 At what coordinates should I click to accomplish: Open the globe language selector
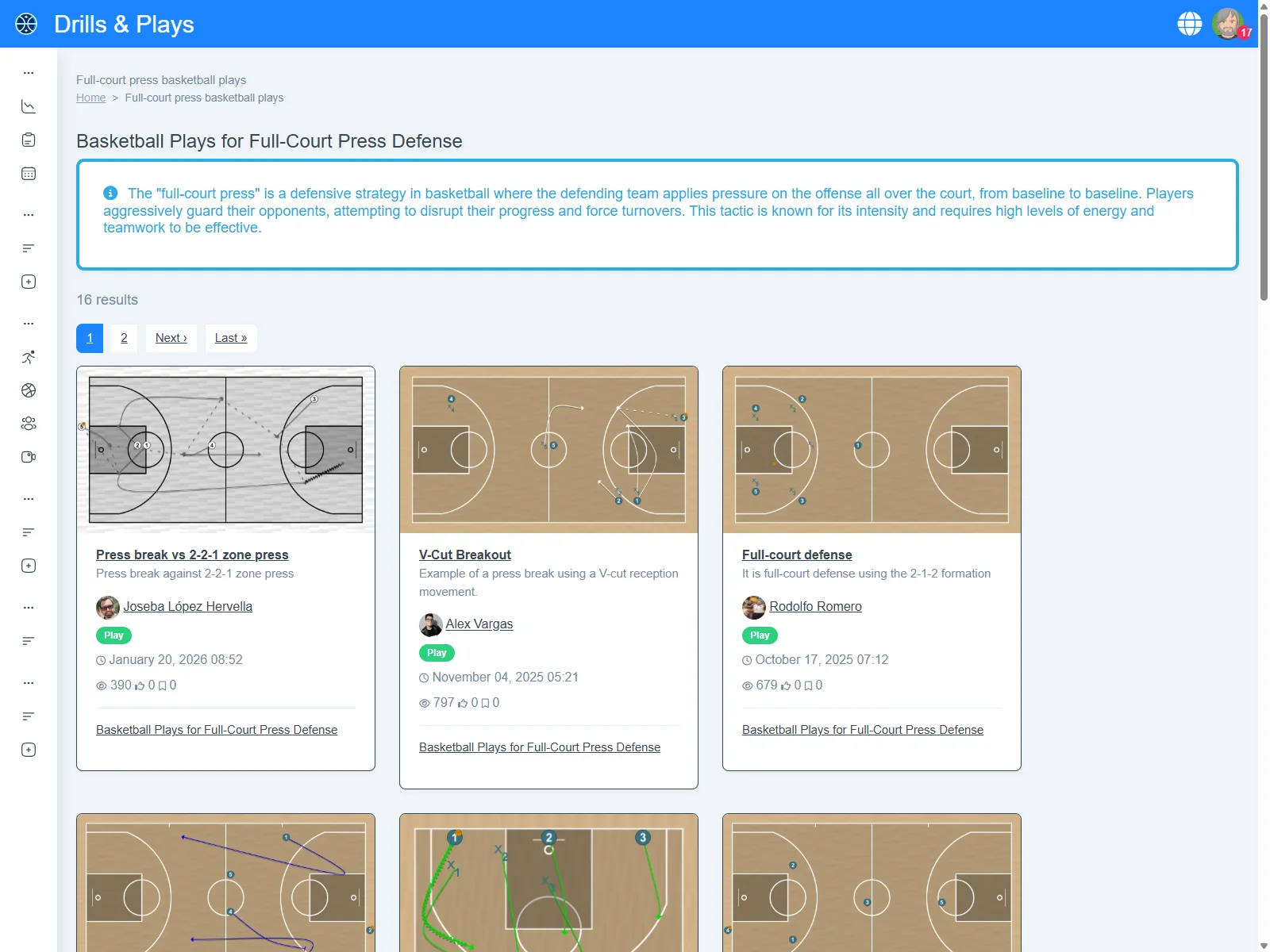coord(1189,24)
